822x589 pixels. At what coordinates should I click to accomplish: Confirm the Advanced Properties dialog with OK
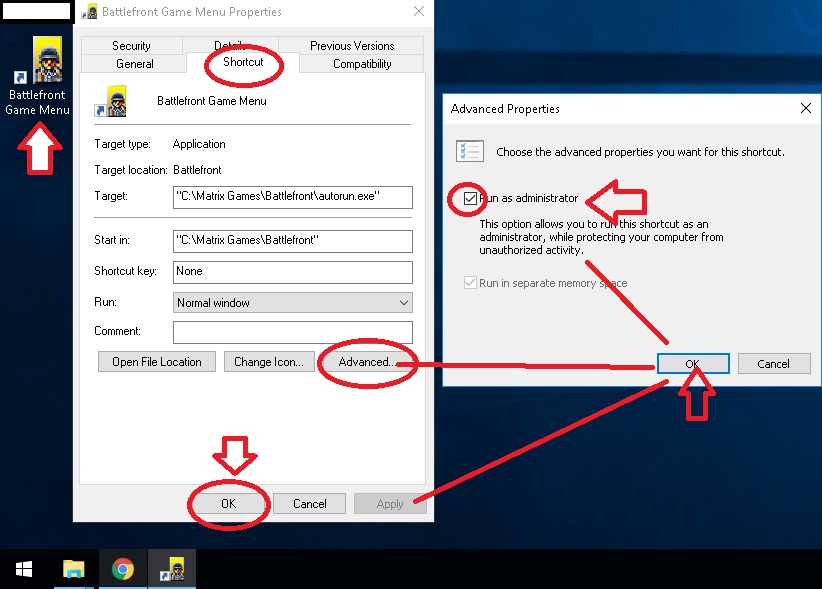[x=693, y=363]
